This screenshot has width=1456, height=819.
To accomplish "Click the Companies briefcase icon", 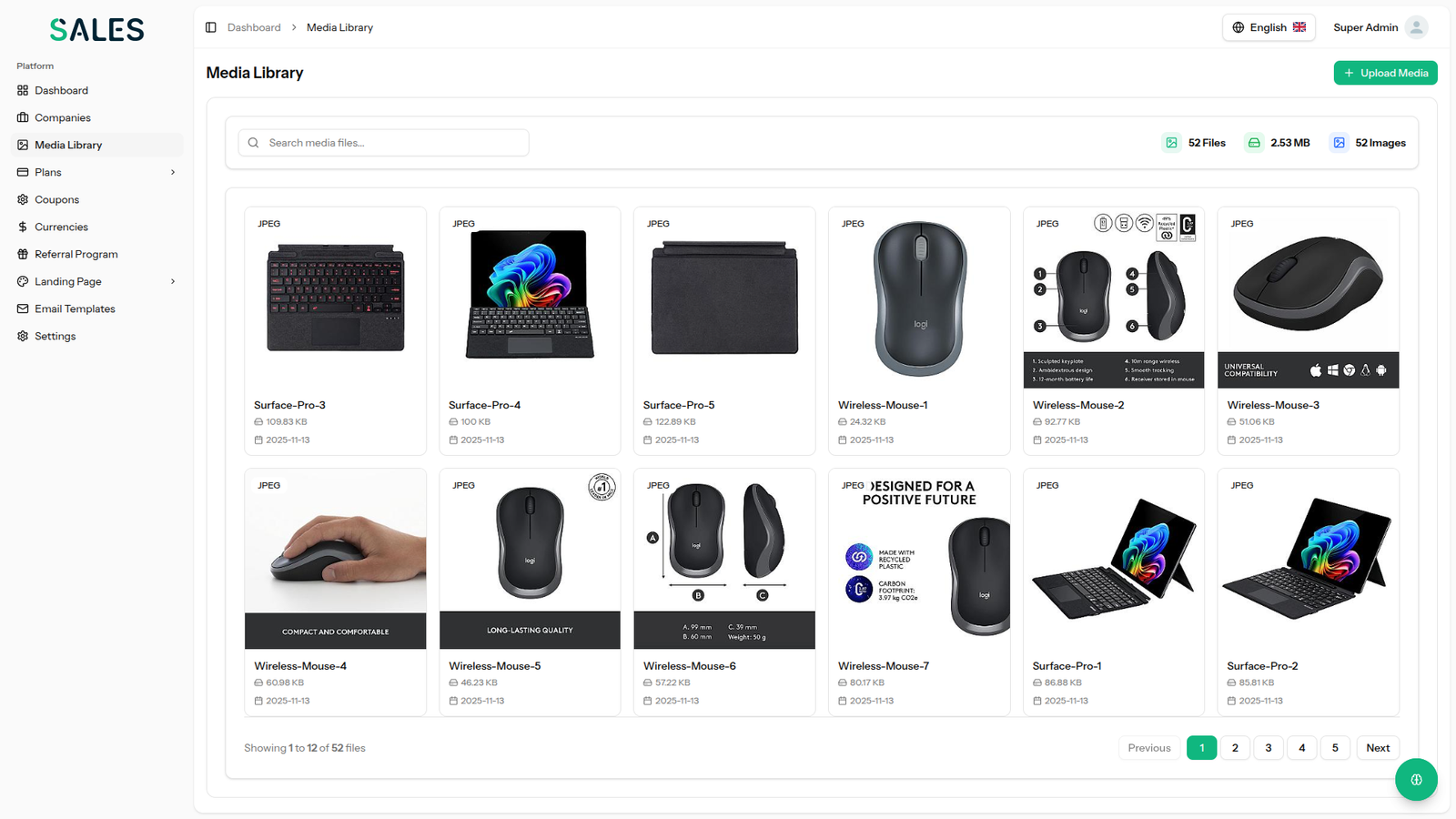I will (x=23, y=117).
